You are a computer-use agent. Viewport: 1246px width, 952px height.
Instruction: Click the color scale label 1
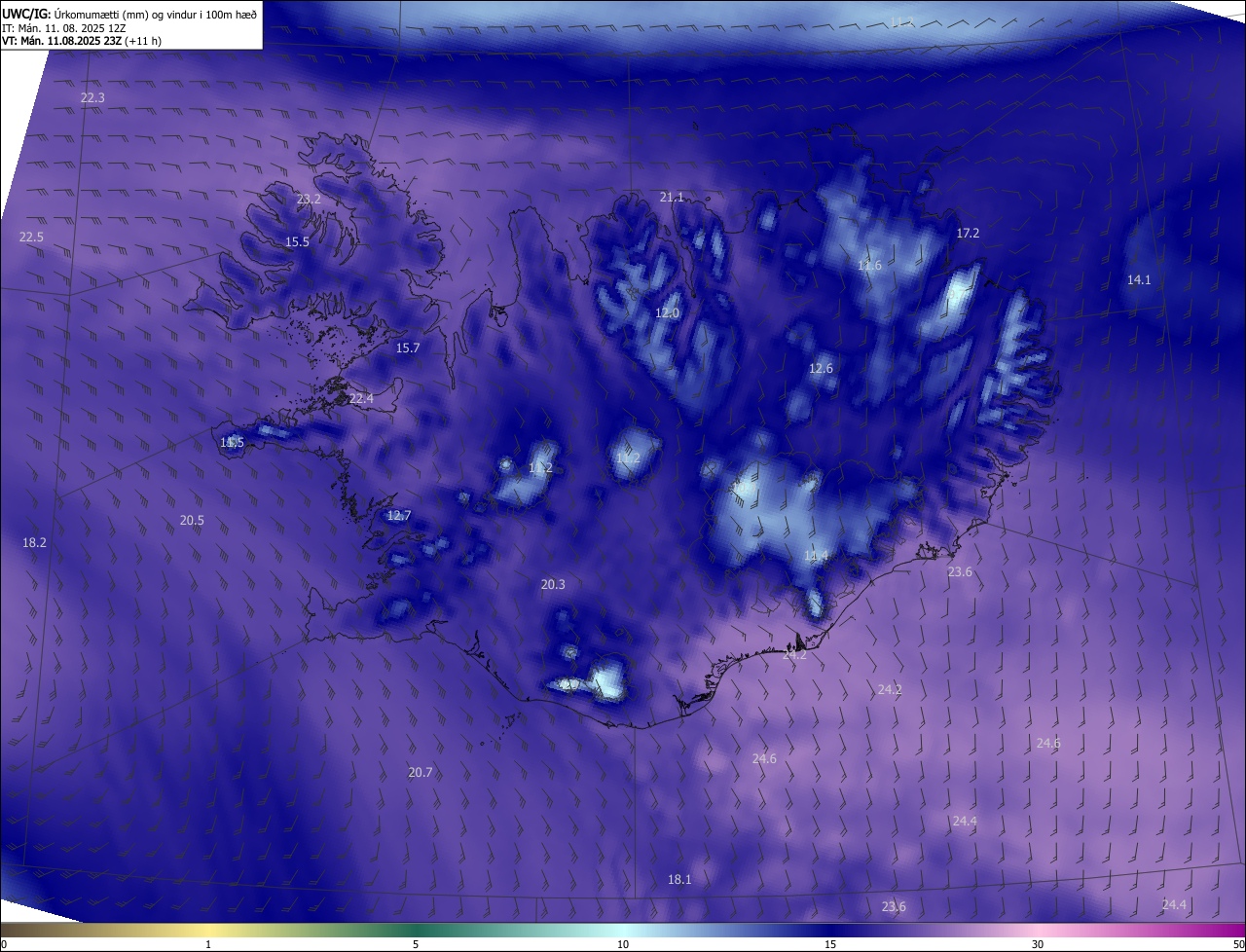coord(208,944)
